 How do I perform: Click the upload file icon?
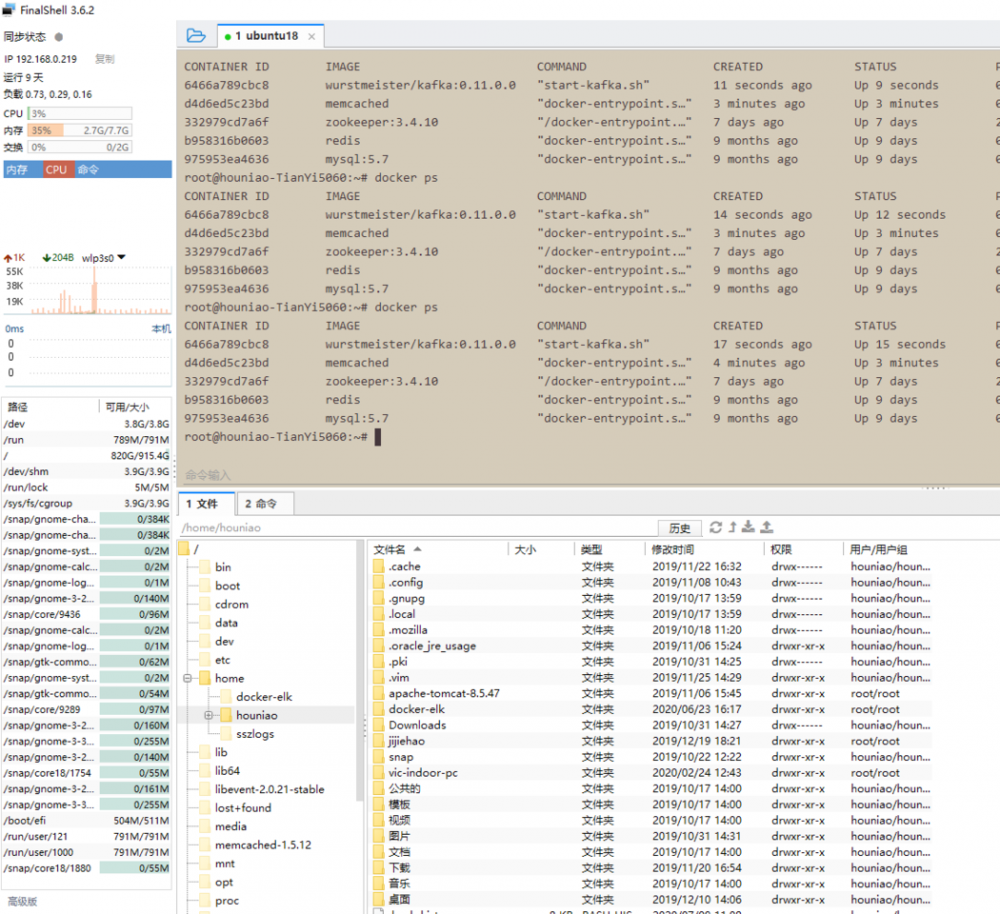pos(766,528)
